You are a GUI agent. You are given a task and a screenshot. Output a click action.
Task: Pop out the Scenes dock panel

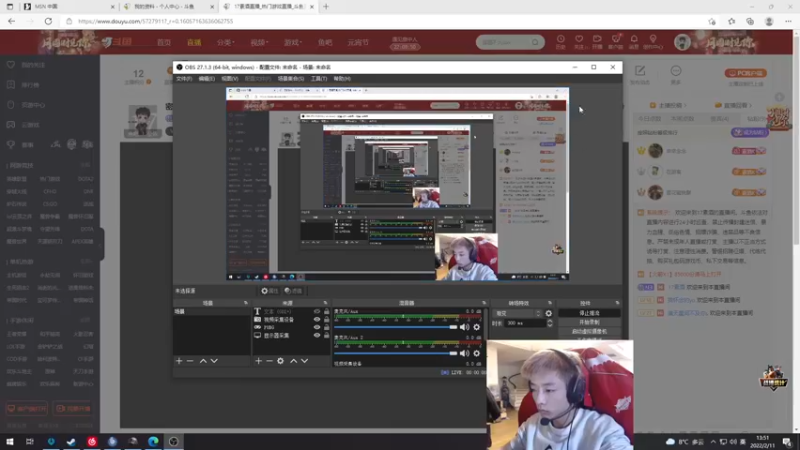coord(245,303)
